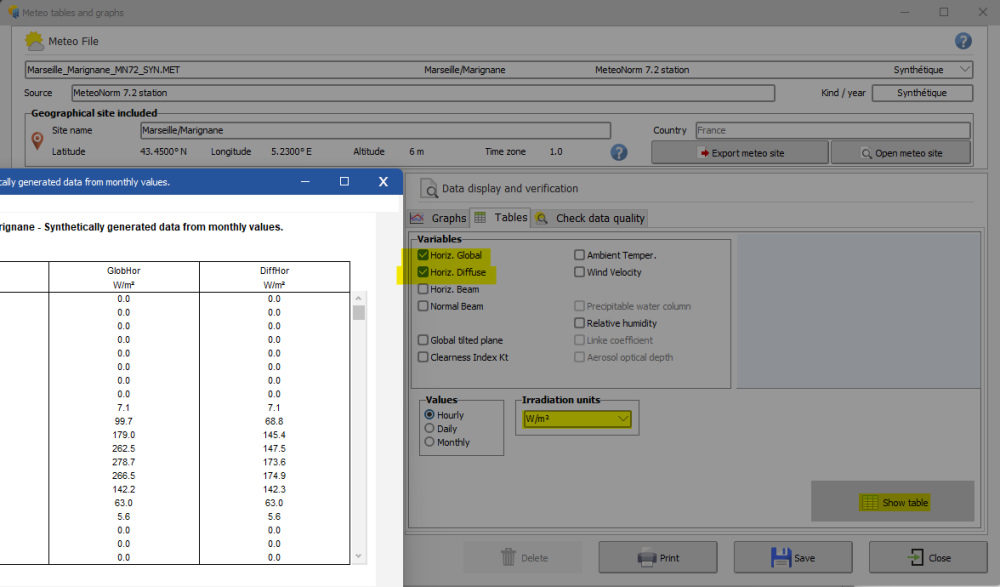This screenshot has height=587, width=1000.
Task: Uncheck the Horiz. Global checkbox
Action: pos(423,256)
